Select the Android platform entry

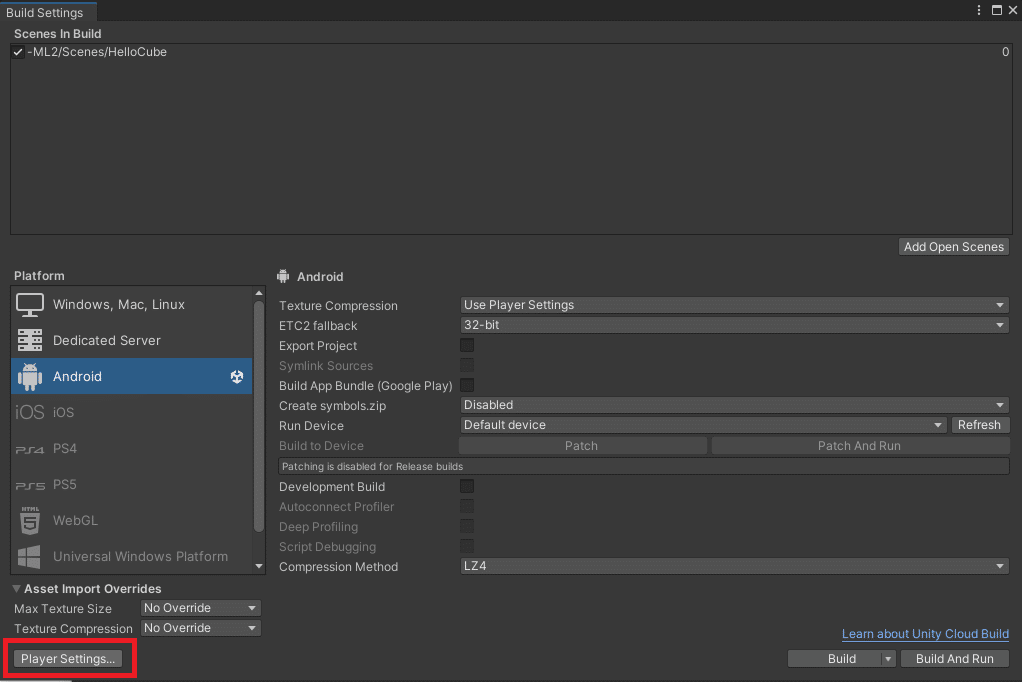(x=132, y=376)
